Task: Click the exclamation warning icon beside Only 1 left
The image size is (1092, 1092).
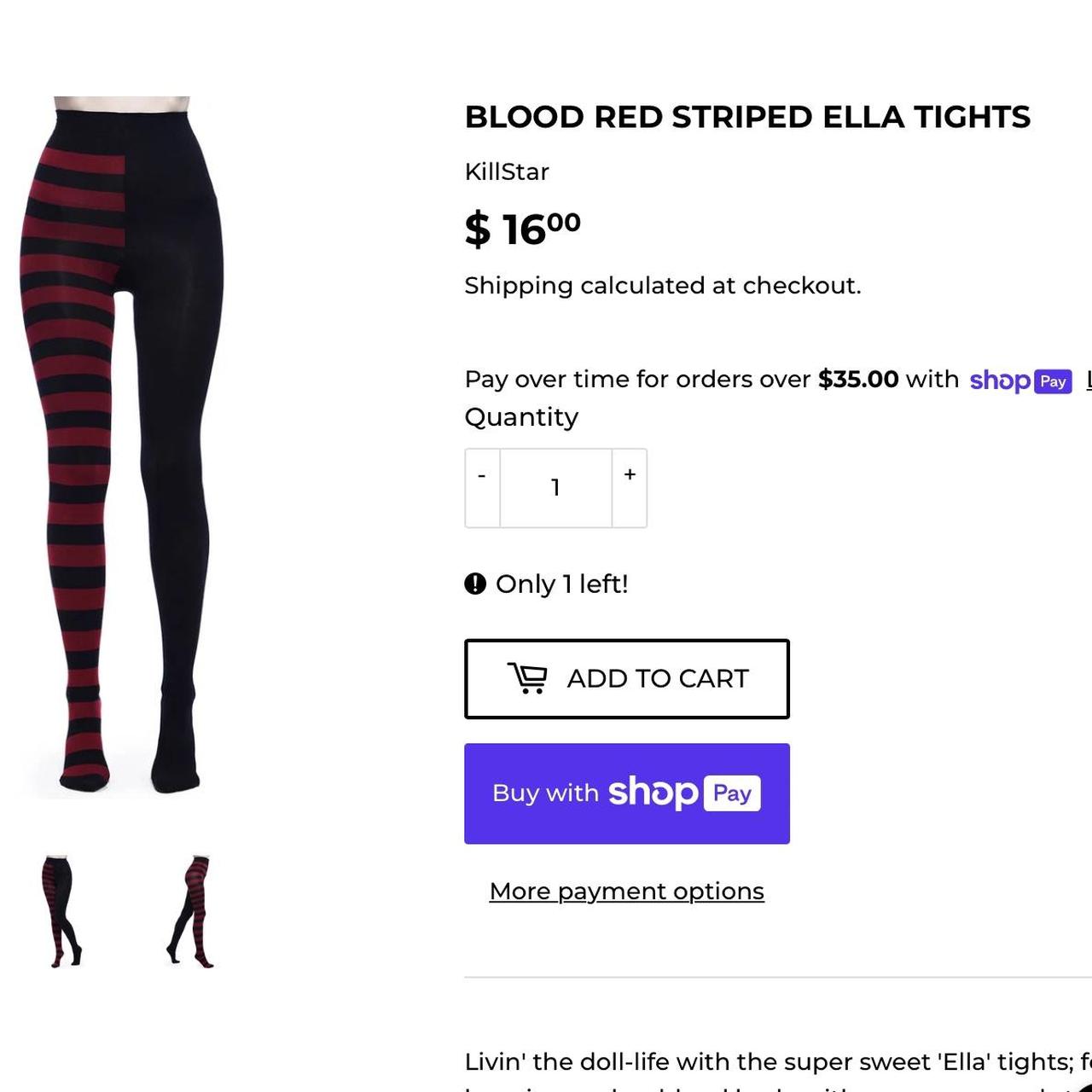Action: (475, 584)
